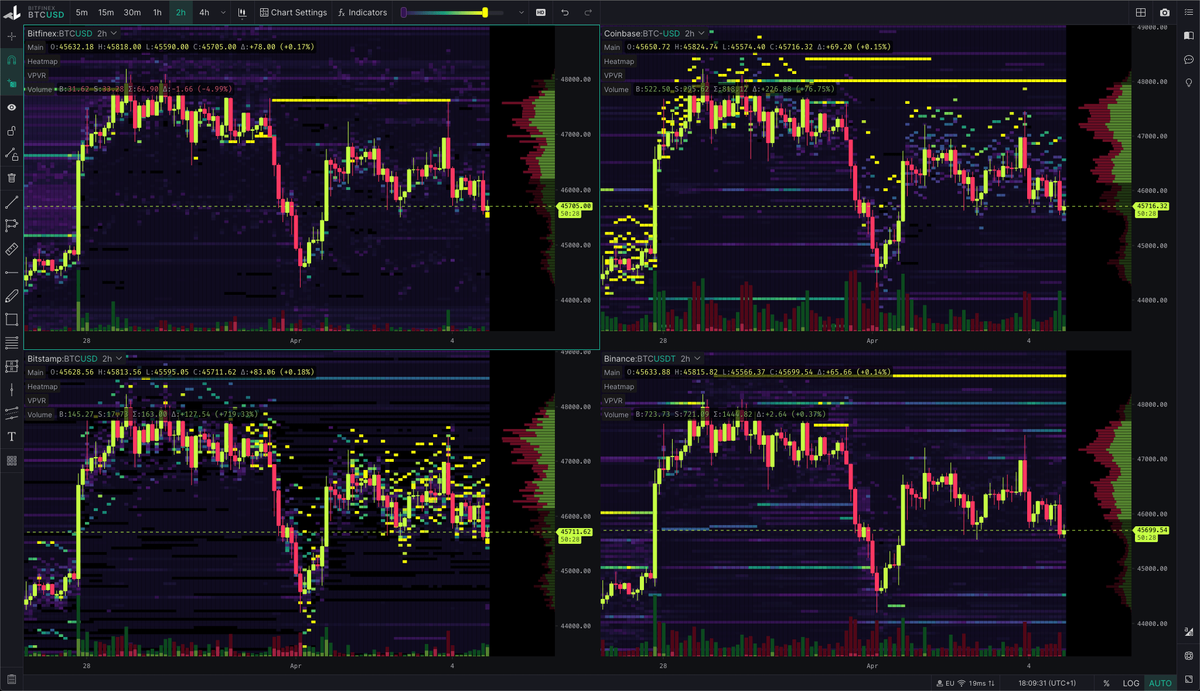Click the Bitfinex 45705.00 current price label
Image resolution: width=1200 pixels, height=691 pixels.
tap(574, 206)
